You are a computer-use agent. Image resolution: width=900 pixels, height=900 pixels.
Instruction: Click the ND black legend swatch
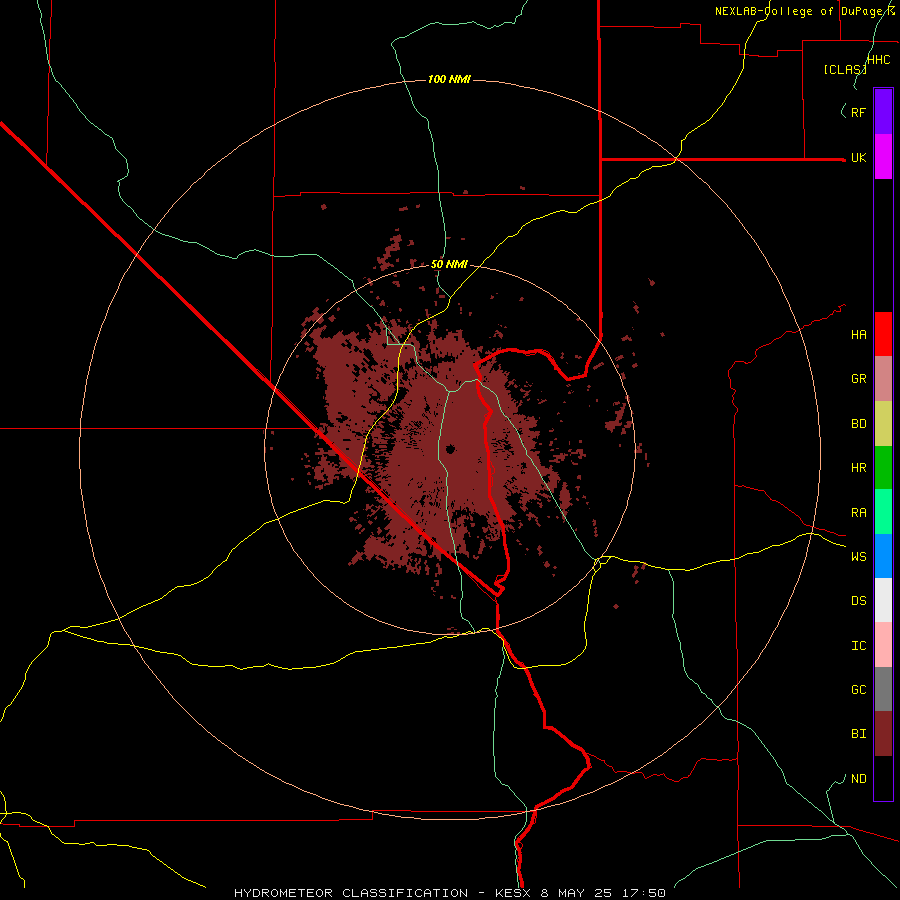point(883,778)
